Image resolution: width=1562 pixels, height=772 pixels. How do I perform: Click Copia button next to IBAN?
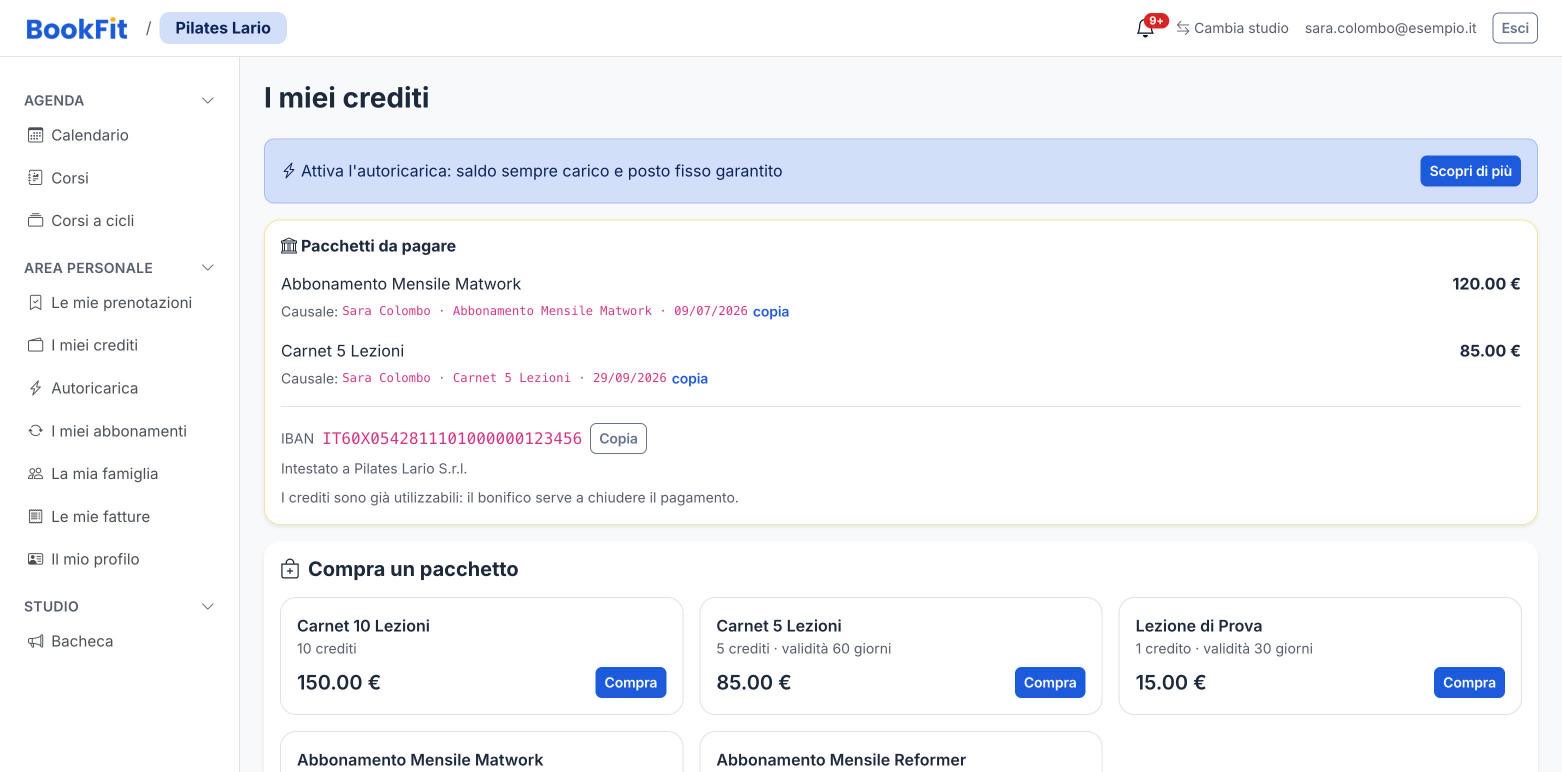pos(618,438)
